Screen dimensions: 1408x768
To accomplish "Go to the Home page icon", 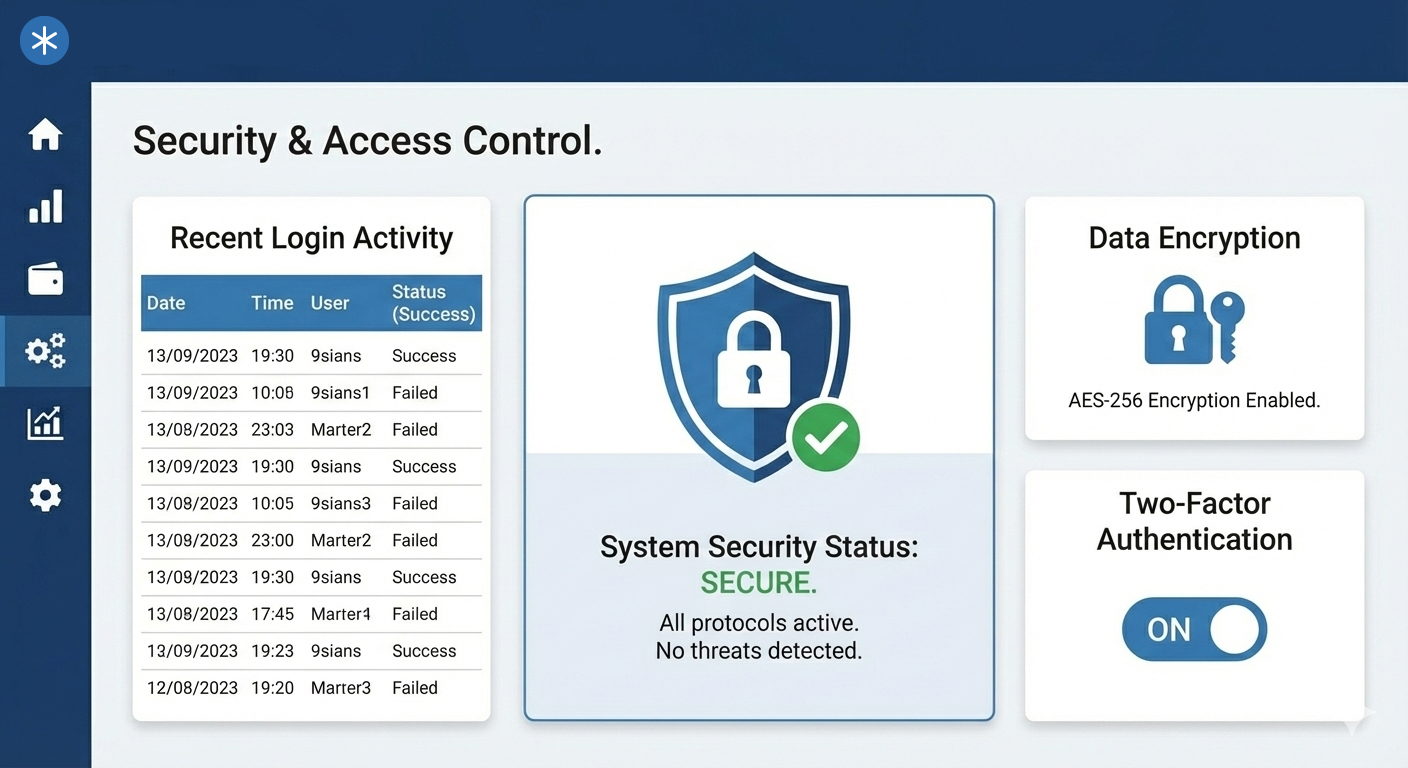I will pos(45,134).
